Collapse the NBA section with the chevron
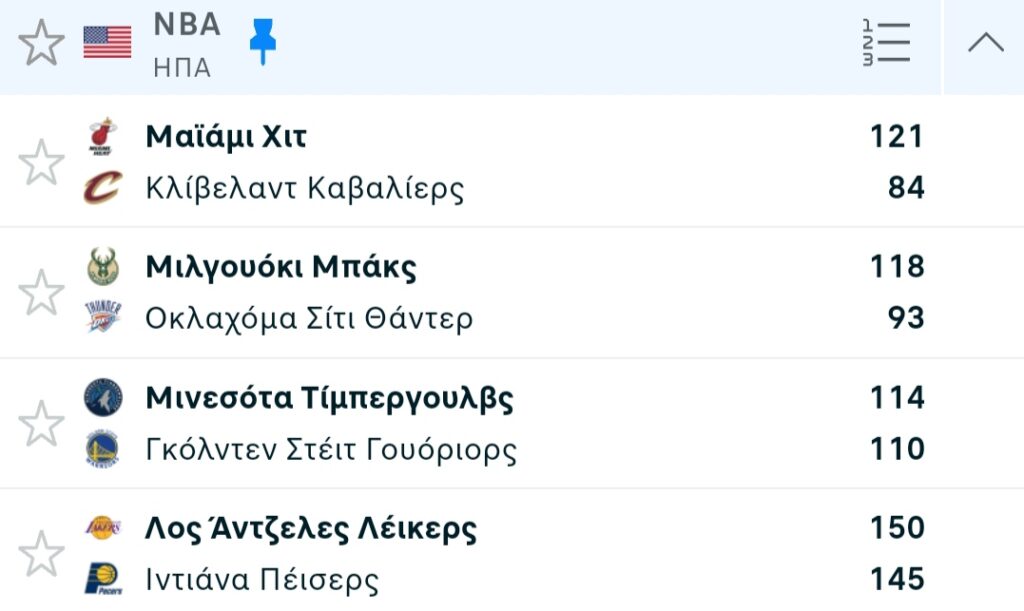 986,42
